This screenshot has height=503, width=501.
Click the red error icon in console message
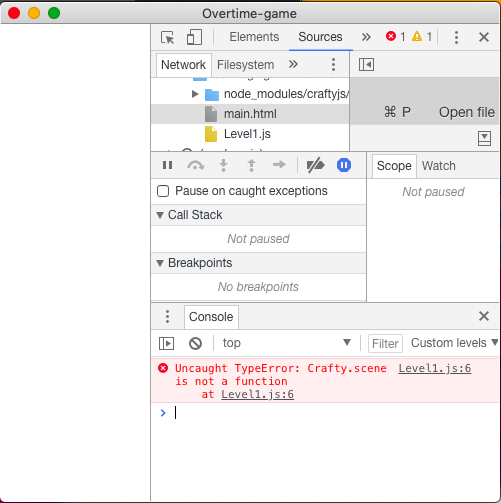[163, 368]
